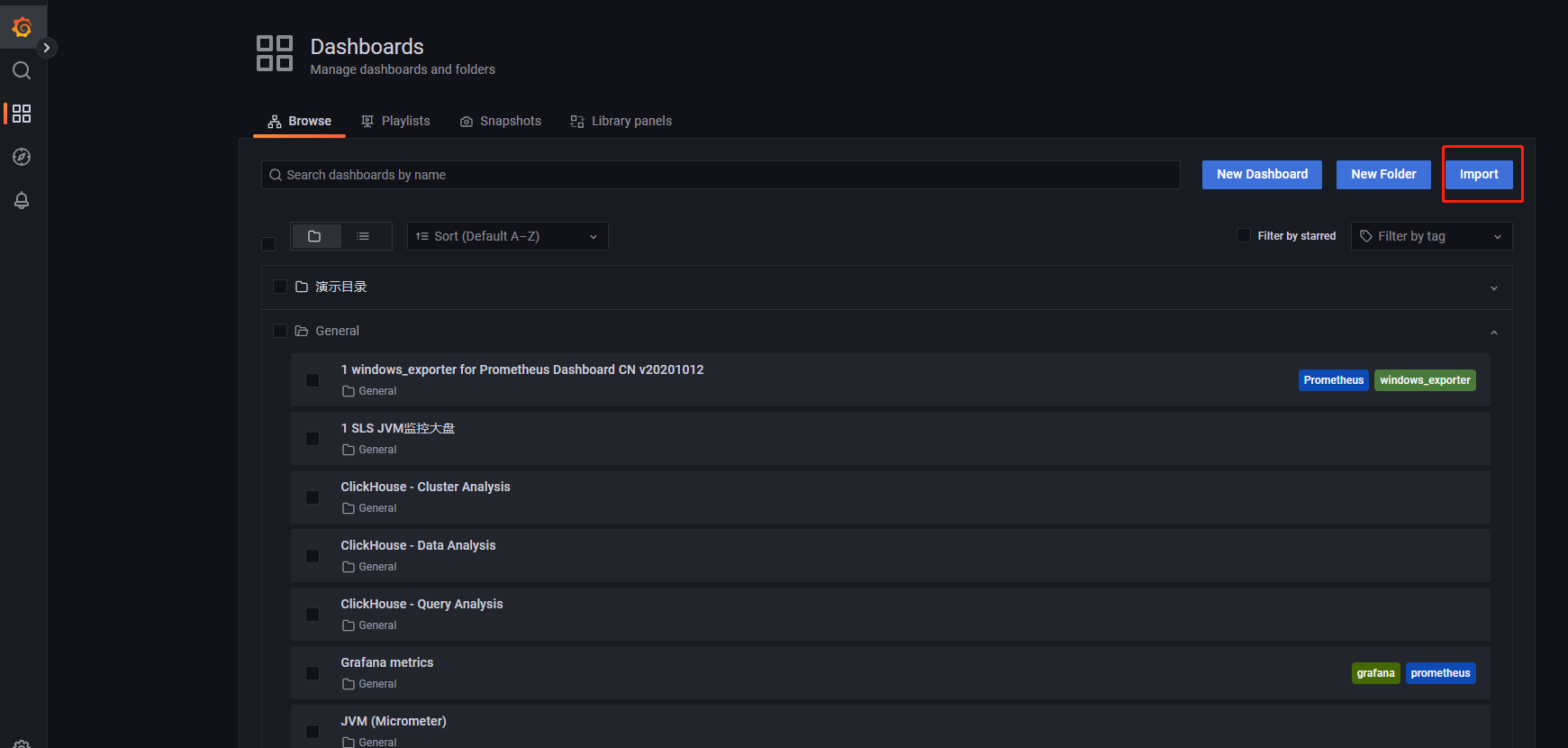This screenshot has height=748, width=1568.
Task: Click the General folder name
Action: pos(338,331)
